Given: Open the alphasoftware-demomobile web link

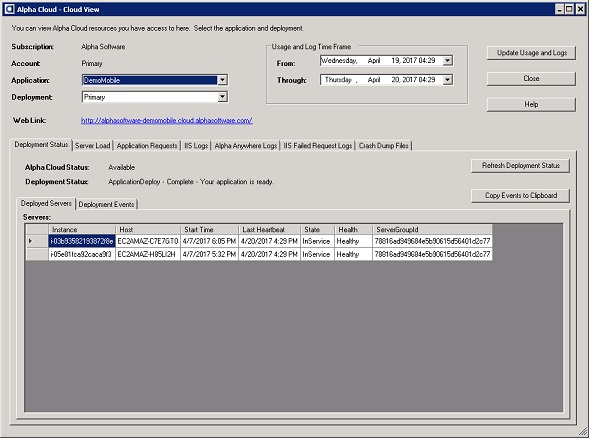Looking at the screenshot, I should [x=166, y=121].
